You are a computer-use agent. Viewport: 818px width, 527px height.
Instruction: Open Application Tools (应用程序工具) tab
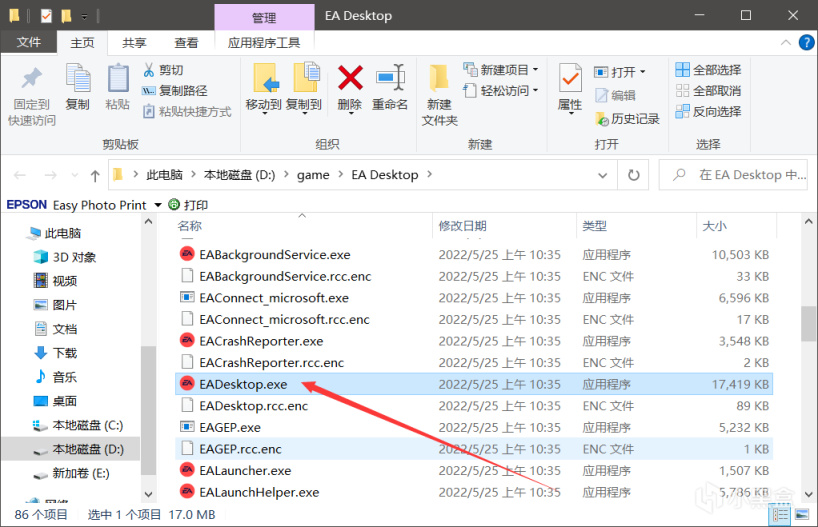click(x=264, y=43)
